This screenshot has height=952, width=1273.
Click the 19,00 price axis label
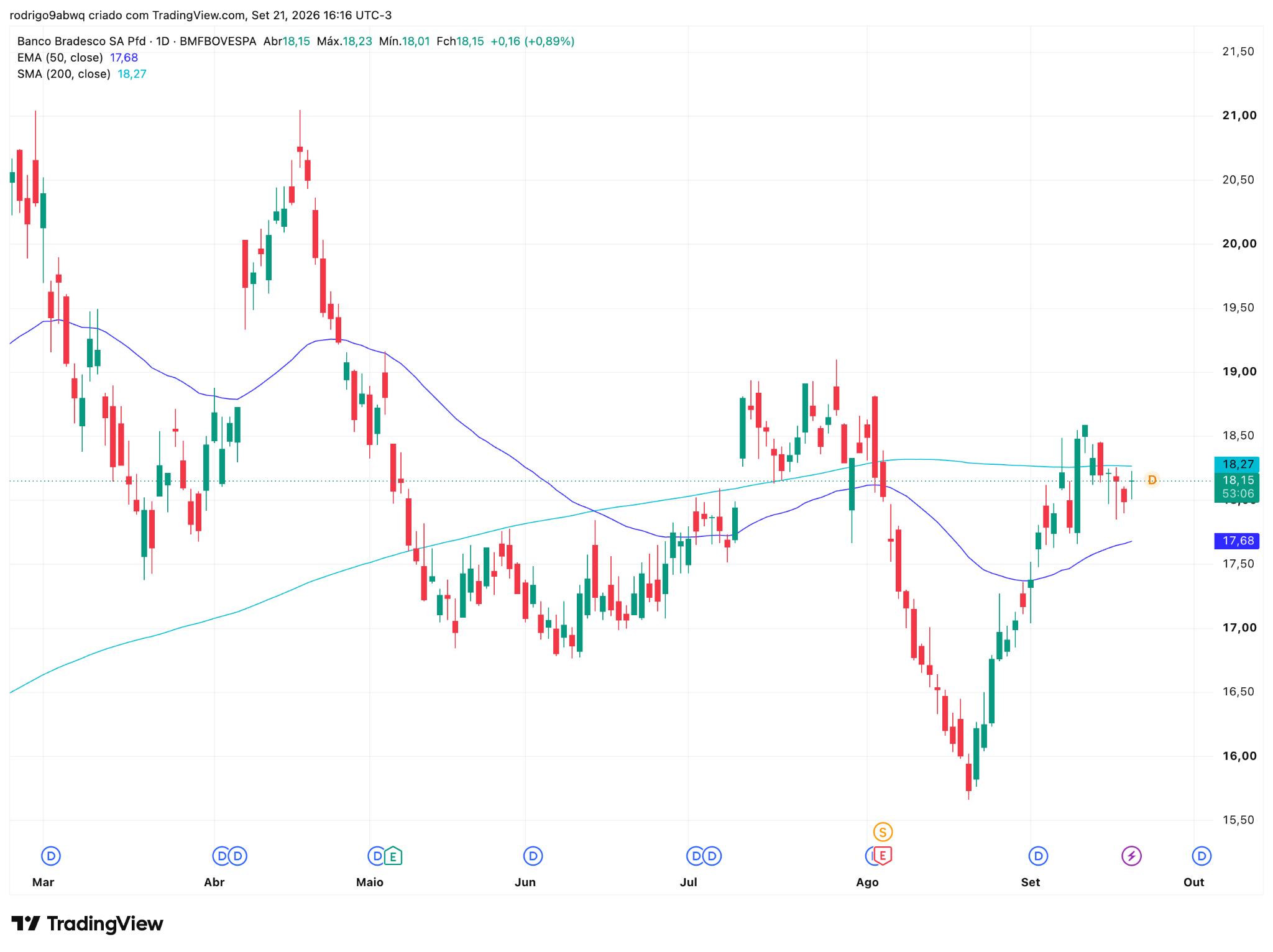1239,372
